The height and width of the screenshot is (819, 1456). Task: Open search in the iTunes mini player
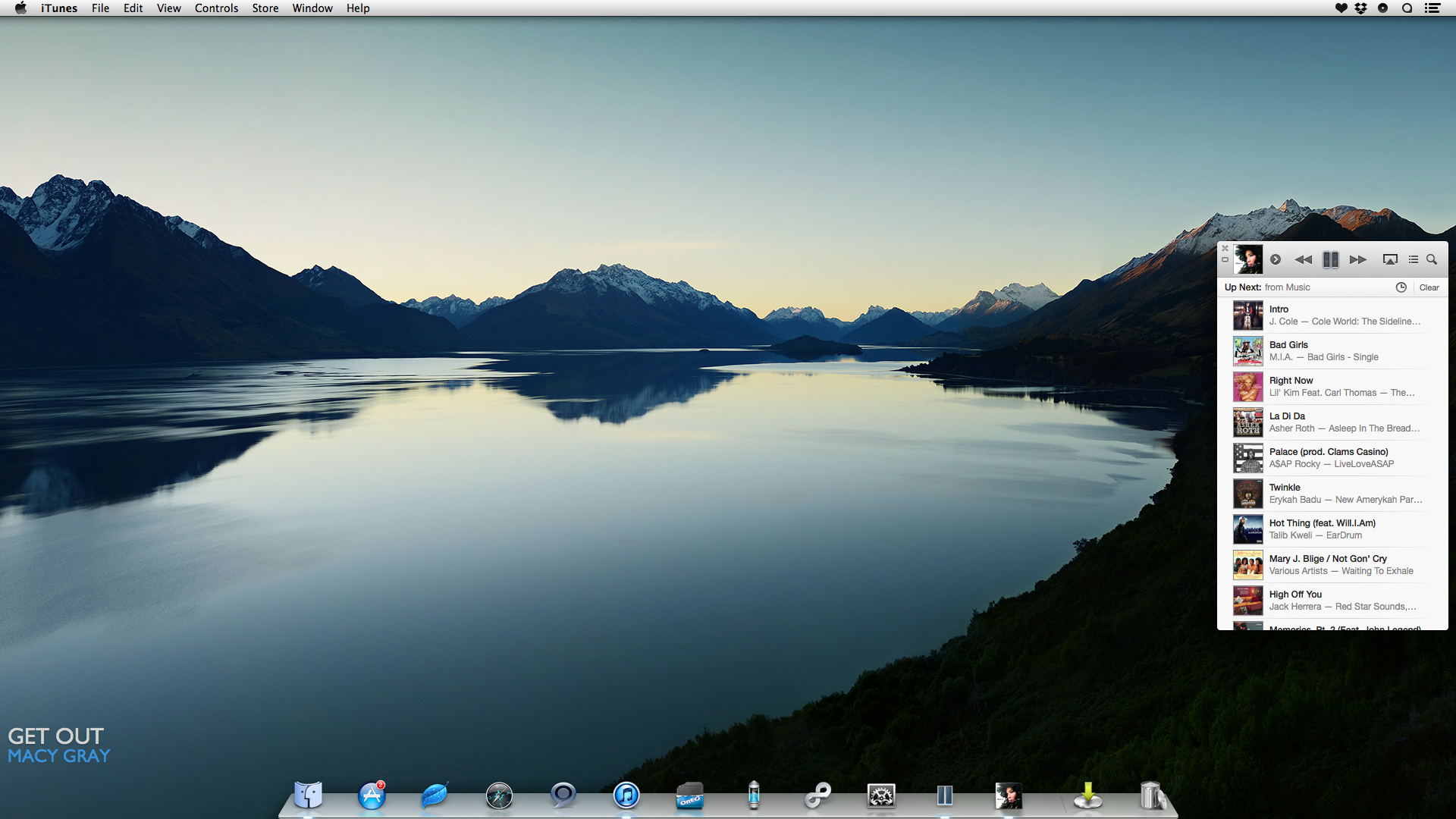tap(1432, 259)
